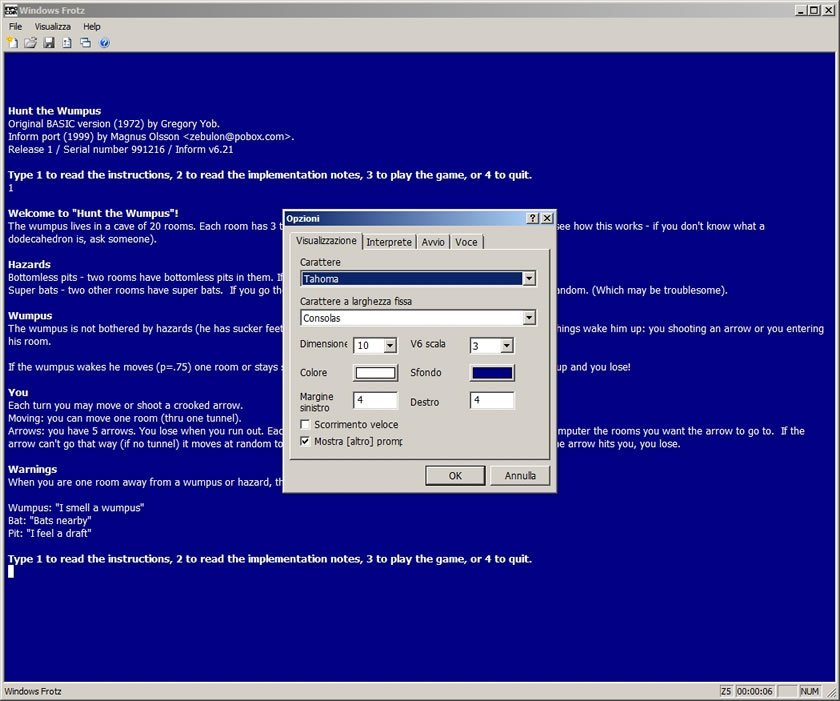Click the overlapping windows toolbar icon
This screenshot has height=701, width=840.
tap(85, 43)
